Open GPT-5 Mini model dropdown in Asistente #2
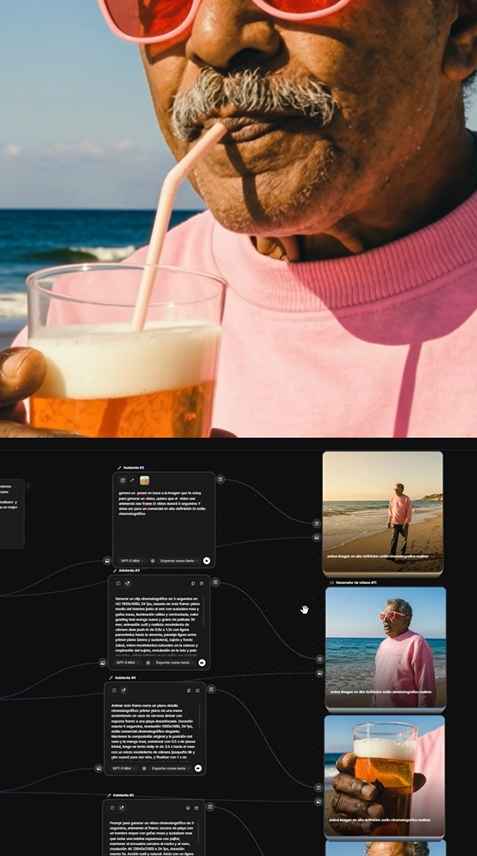The image size is (477, 856). click(x=132, y=561)
